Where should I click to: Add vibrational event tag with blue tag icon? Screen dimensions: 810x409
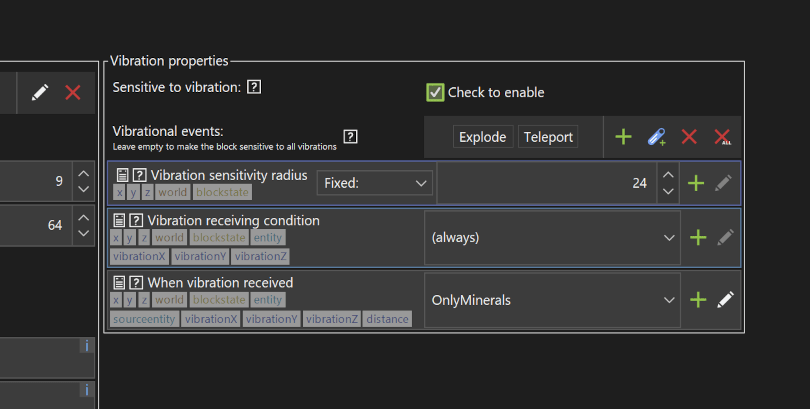[657, 137]
